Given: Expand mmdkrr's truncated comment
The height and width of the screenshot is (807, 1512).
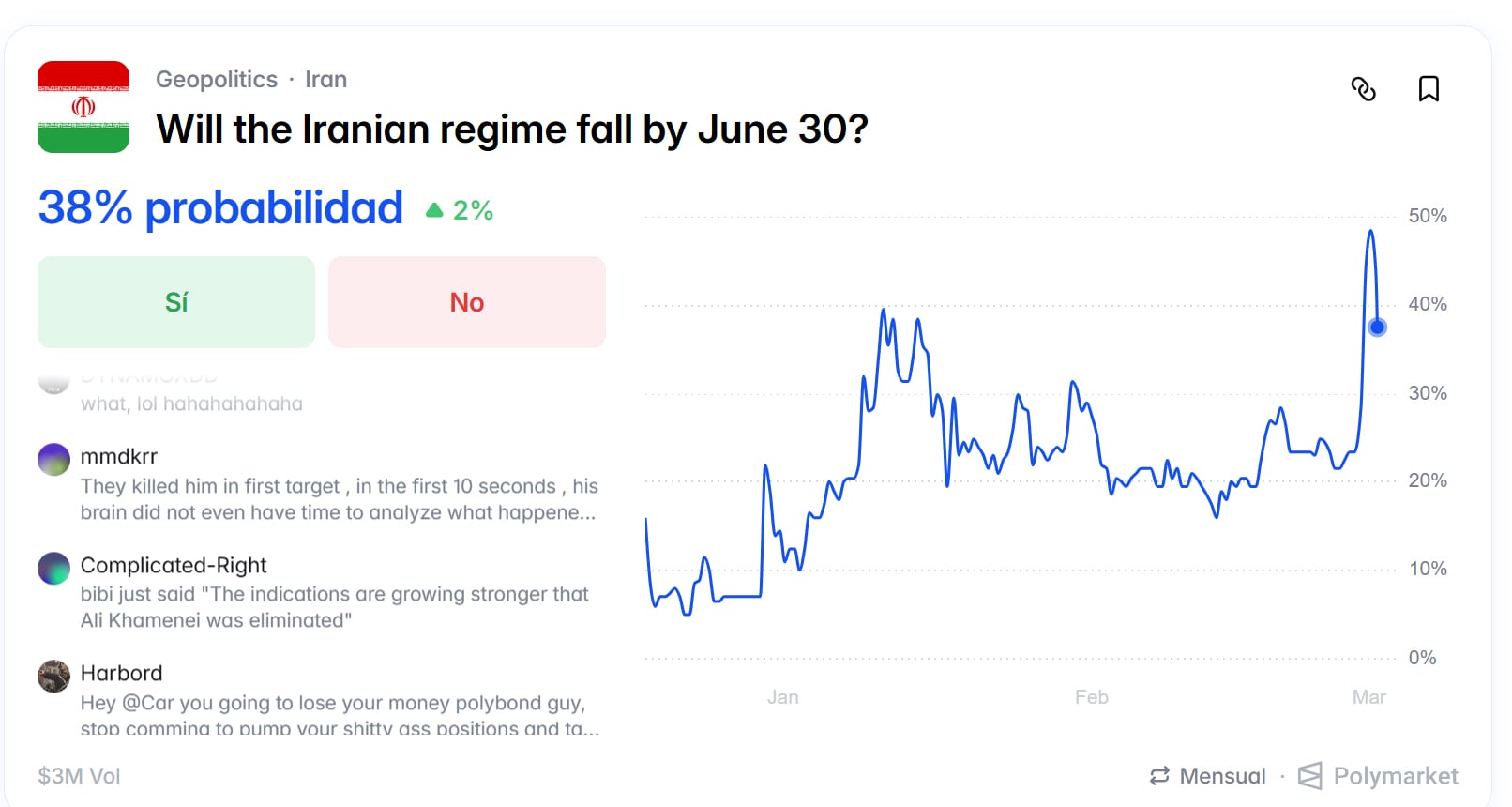Looking at the screenshot, I should point(339,499).
